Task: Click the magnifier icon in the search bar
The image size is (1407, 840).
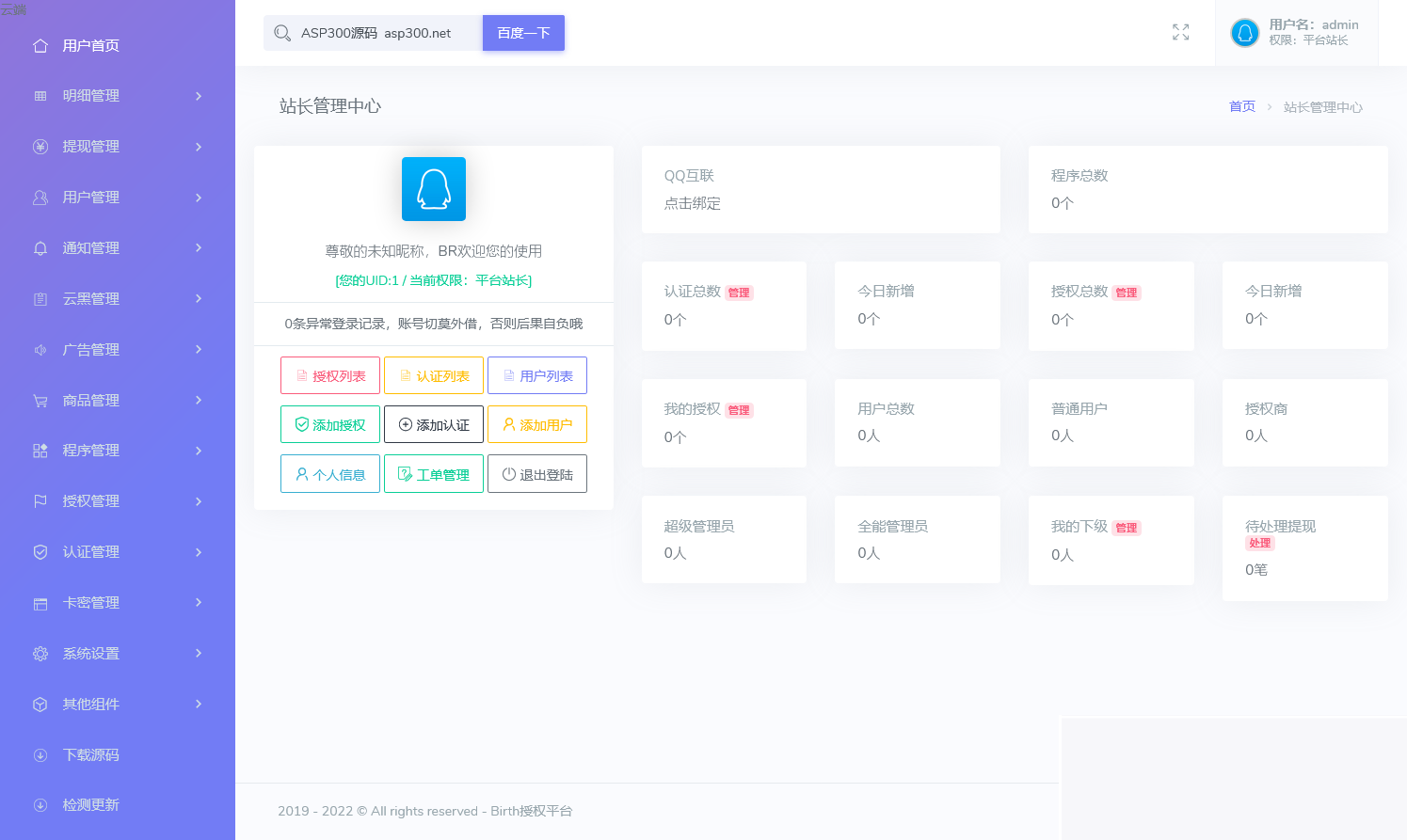Action: (282, 32)
